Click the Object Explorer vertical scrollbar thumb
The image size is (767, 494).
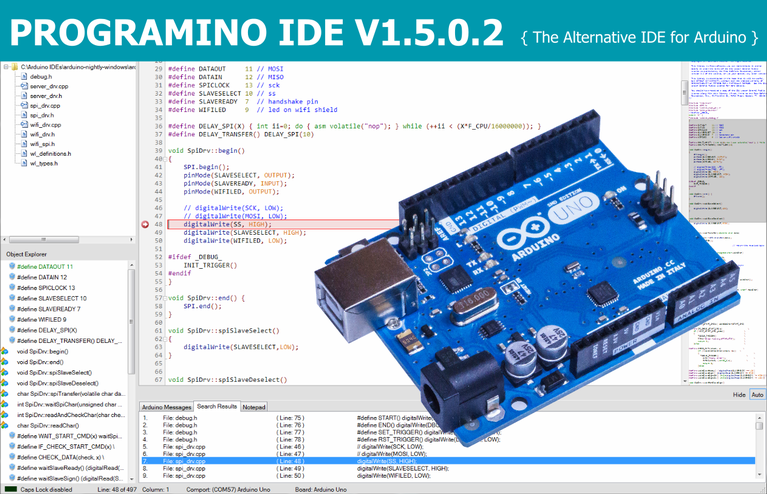point(131,320)
